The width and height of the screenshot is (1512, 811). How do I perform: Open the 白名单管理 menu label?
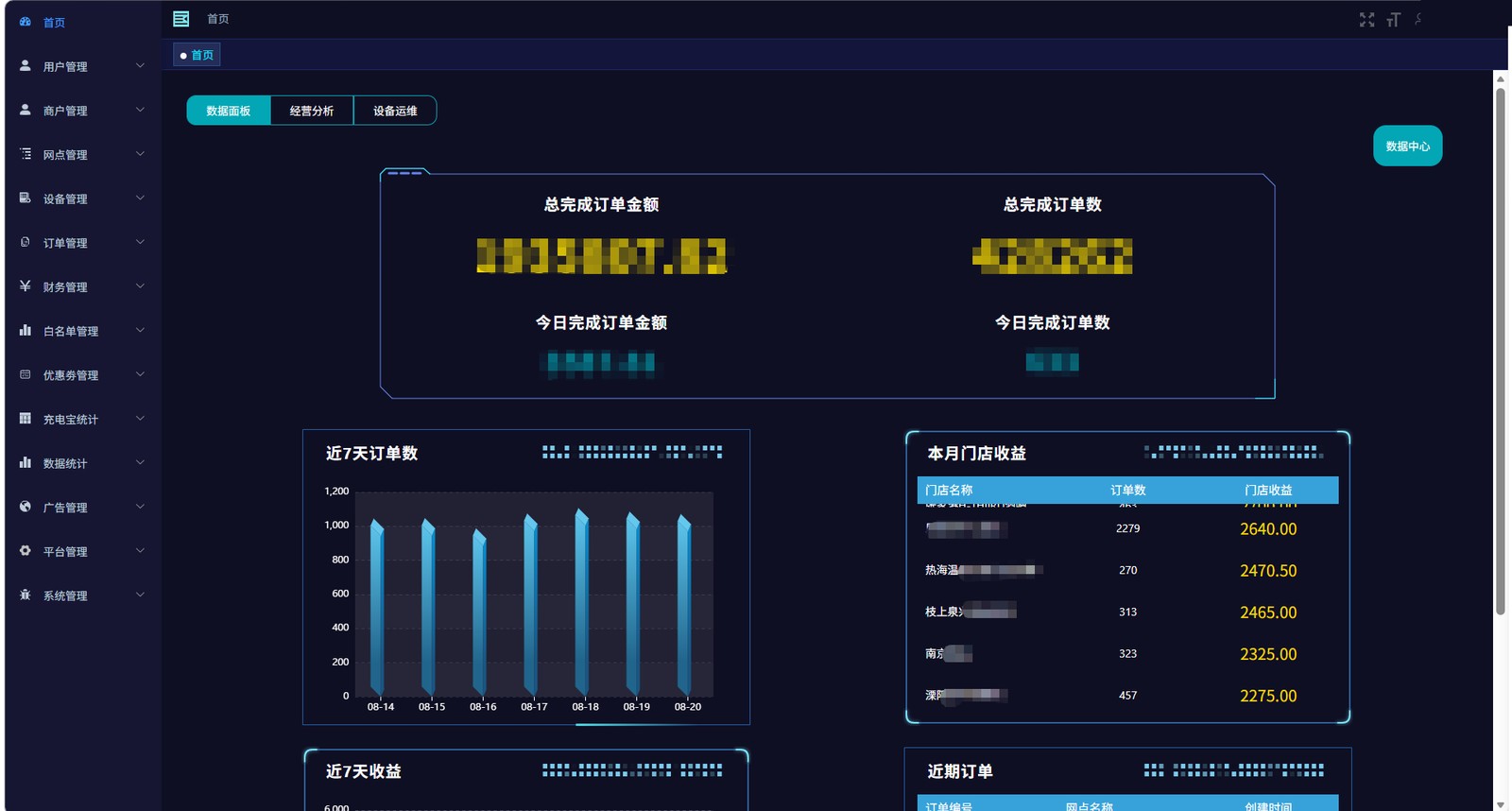(x=71, y=331)
